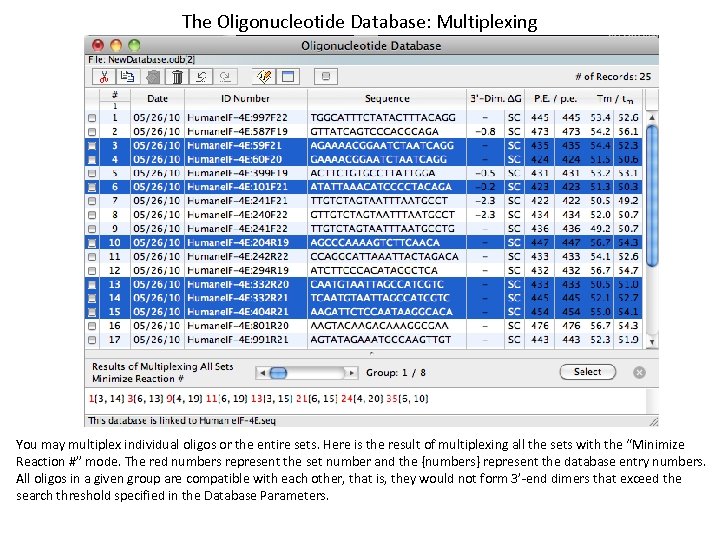Check the box for record 12
The height and width of the screenshot is (540, 720).
pyautogui.click(x=92, y=270)
